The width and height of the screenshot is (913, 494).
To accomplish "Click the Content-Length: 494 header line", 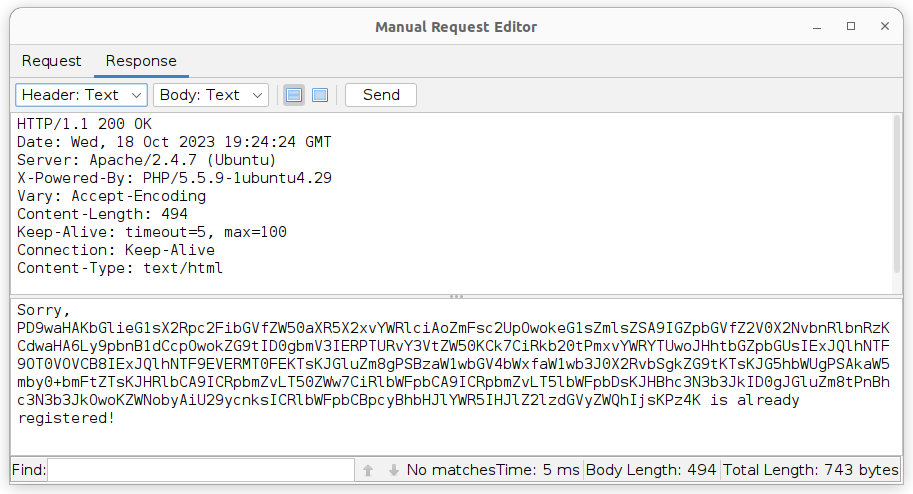I will tap(103, 215).
